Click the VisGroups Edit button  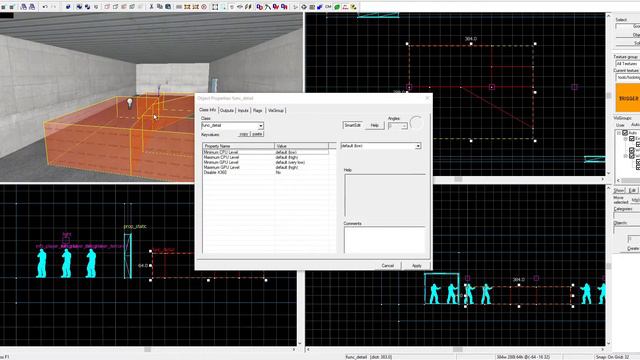coord(632,191)
